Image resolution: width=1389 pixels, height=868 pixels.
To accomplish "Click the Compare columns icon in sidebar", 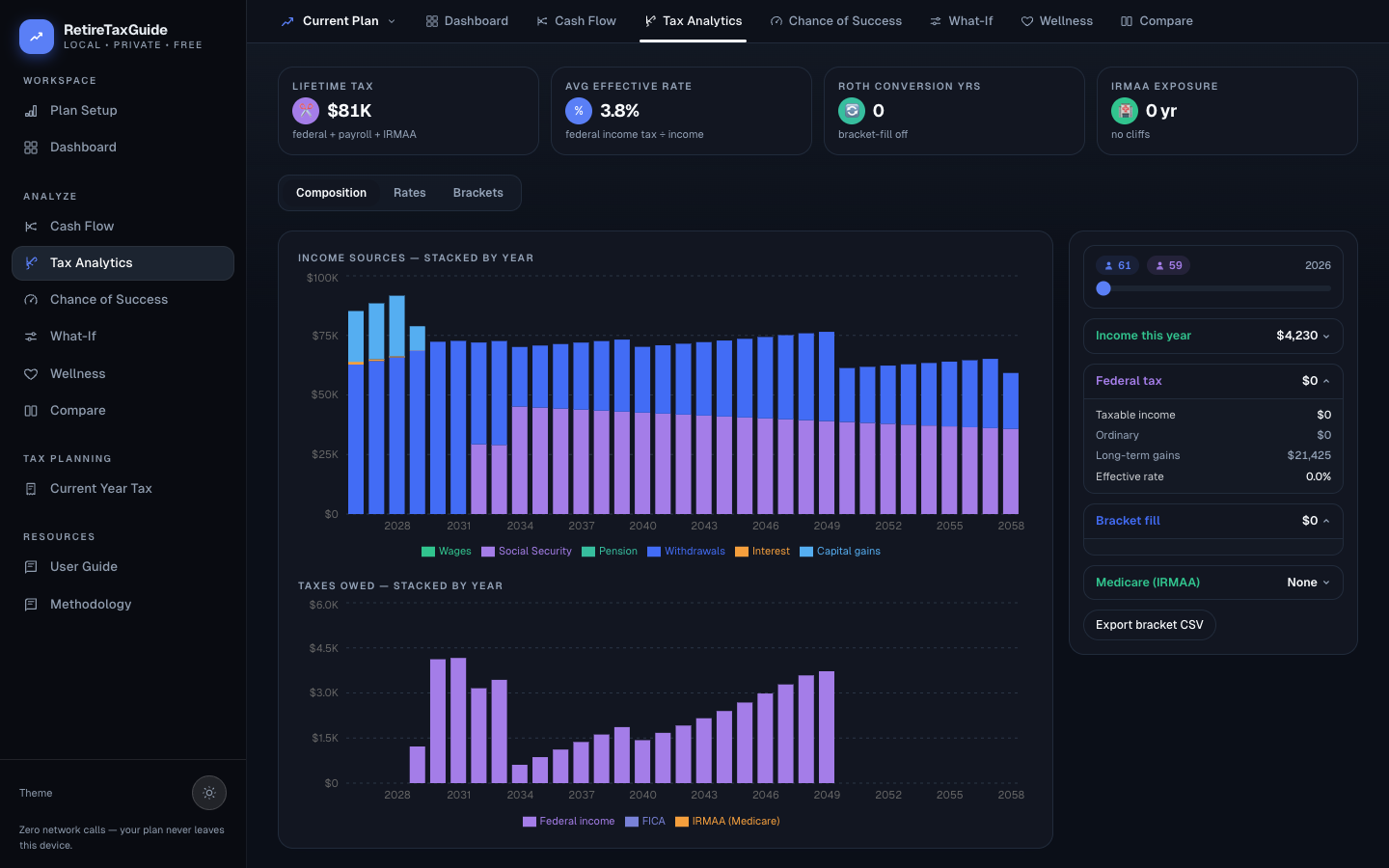I will coord(31,411).
